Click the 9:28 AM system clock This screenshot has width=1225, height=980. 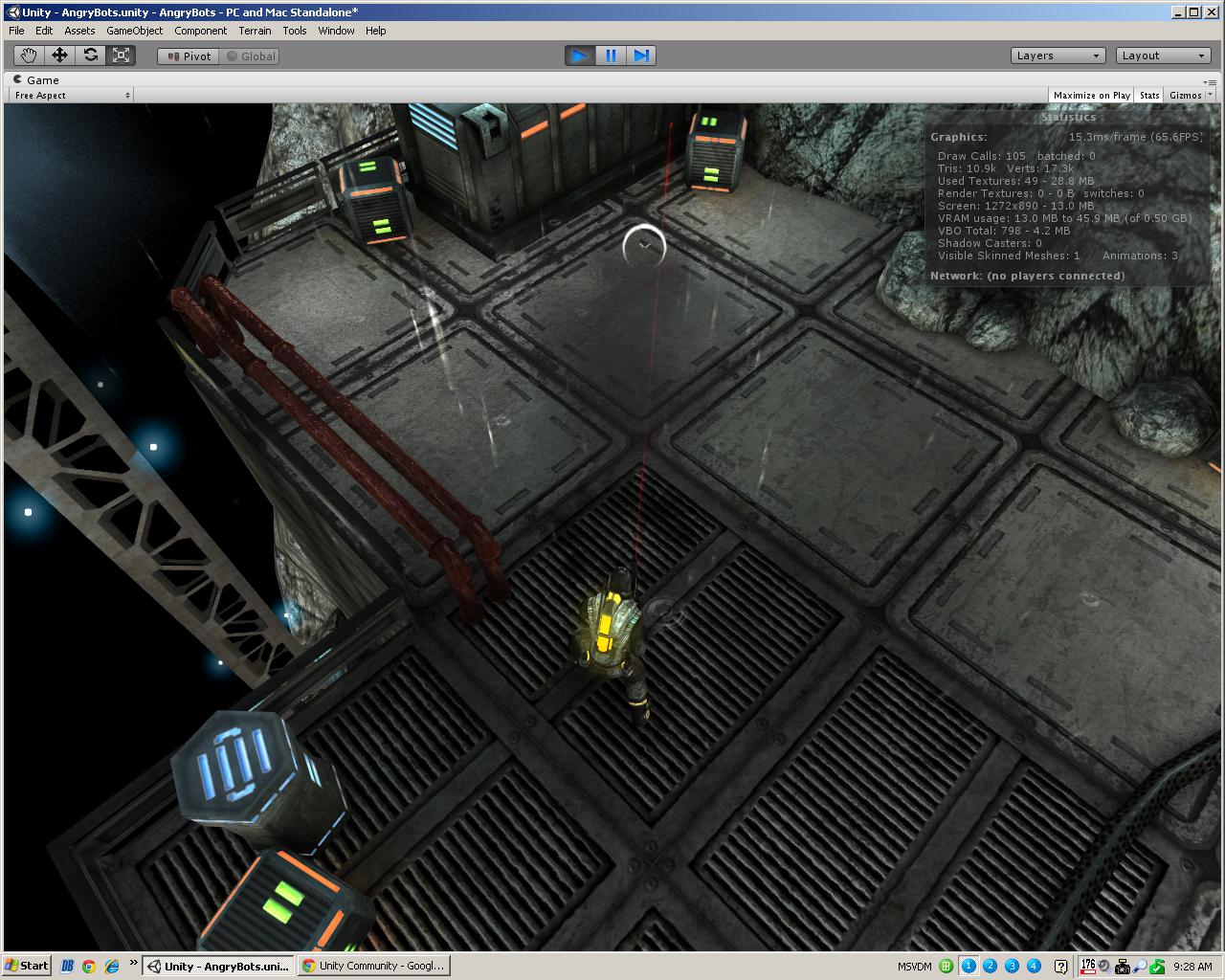point(1192,967)
